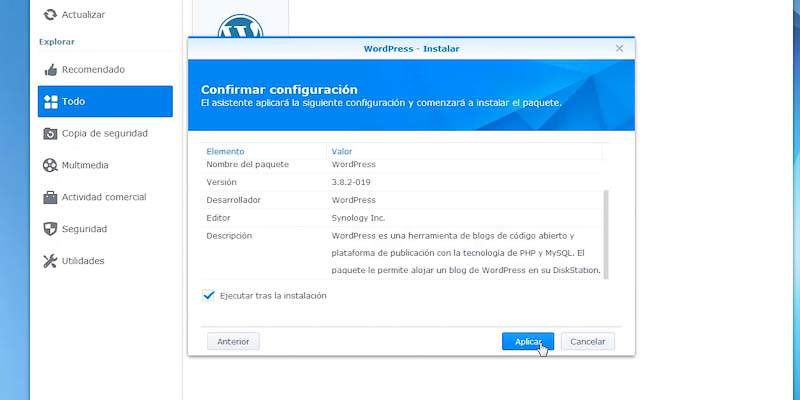Screen dimensions: 800x400
Task: Select the Todo category label
Action: coord(73,101)
